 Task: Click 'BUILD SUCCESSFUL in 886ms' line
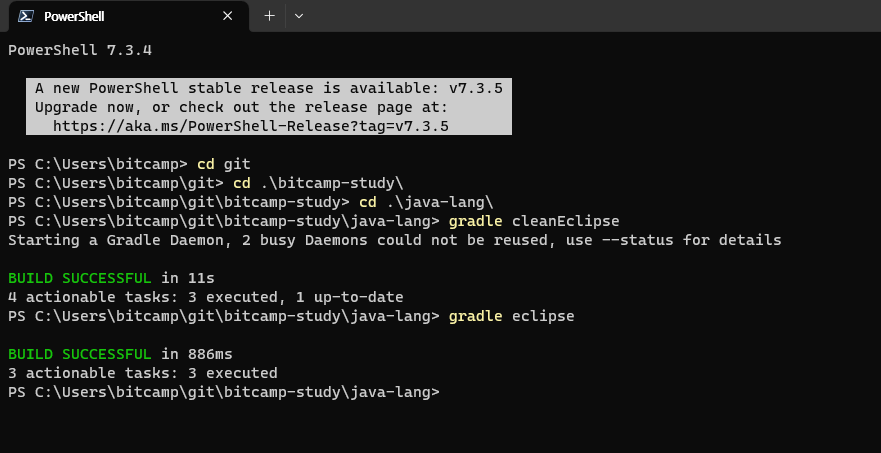[x=120, y=354]
